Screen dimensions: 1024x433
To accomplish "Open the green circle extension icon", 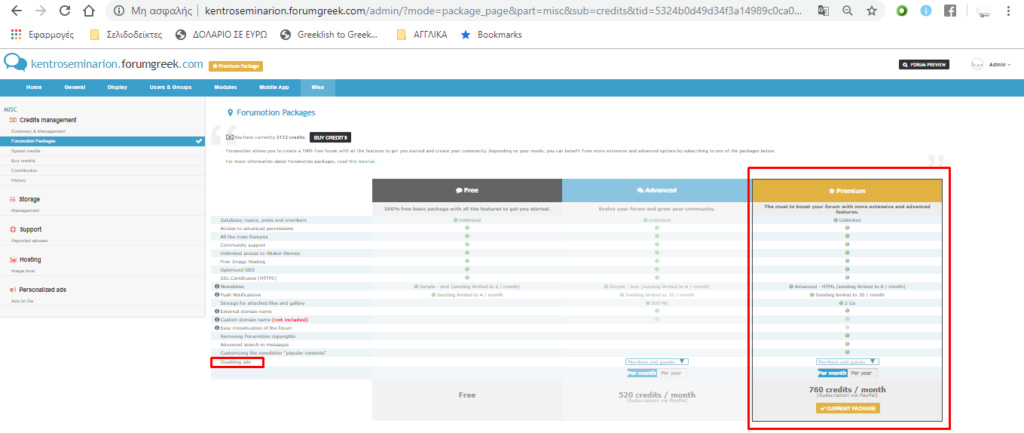I will click(x=902, y=11).
